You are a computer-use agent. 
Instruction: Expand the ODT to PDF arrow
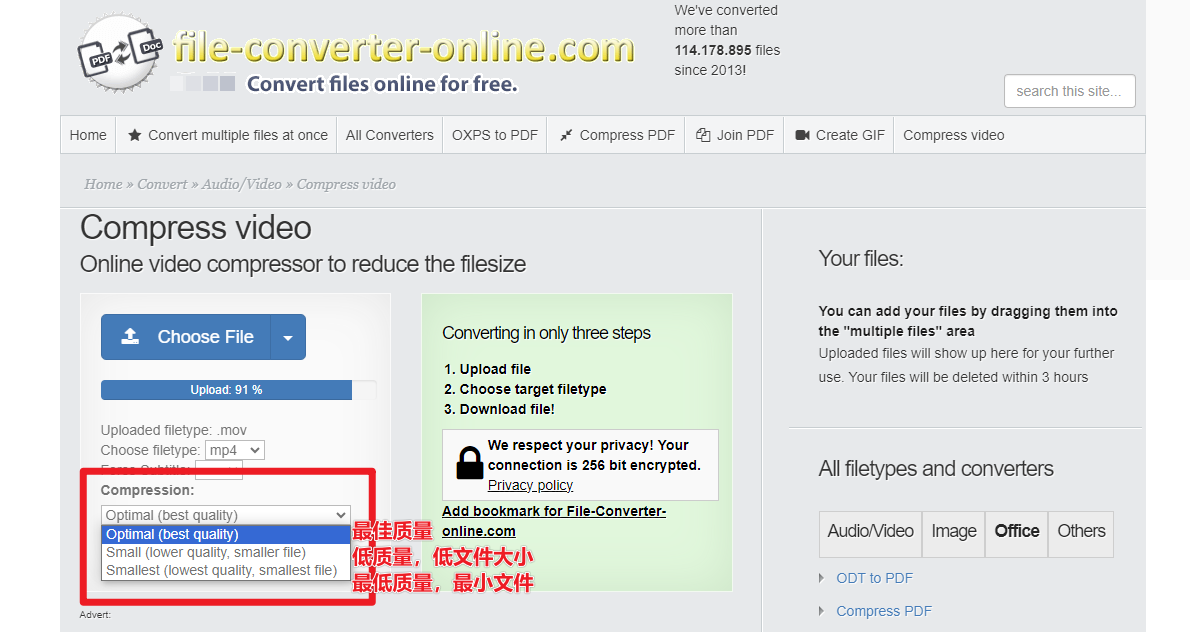[821, 578]
